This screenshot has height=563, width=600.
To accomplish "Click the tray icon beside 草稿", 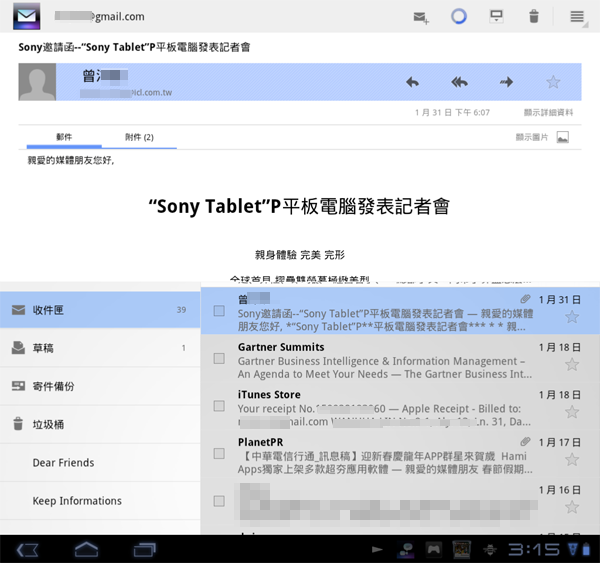I will pyautogui.click(x=18, y=348).
